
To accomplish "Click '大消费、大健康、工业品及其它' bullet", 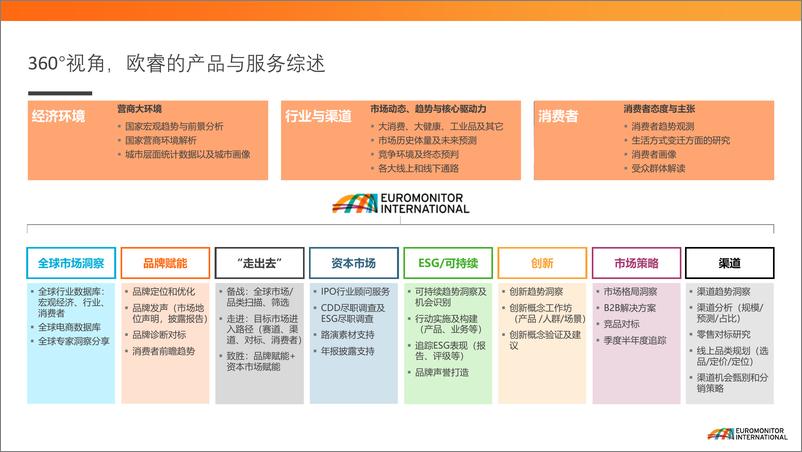I will pos(440,126).
